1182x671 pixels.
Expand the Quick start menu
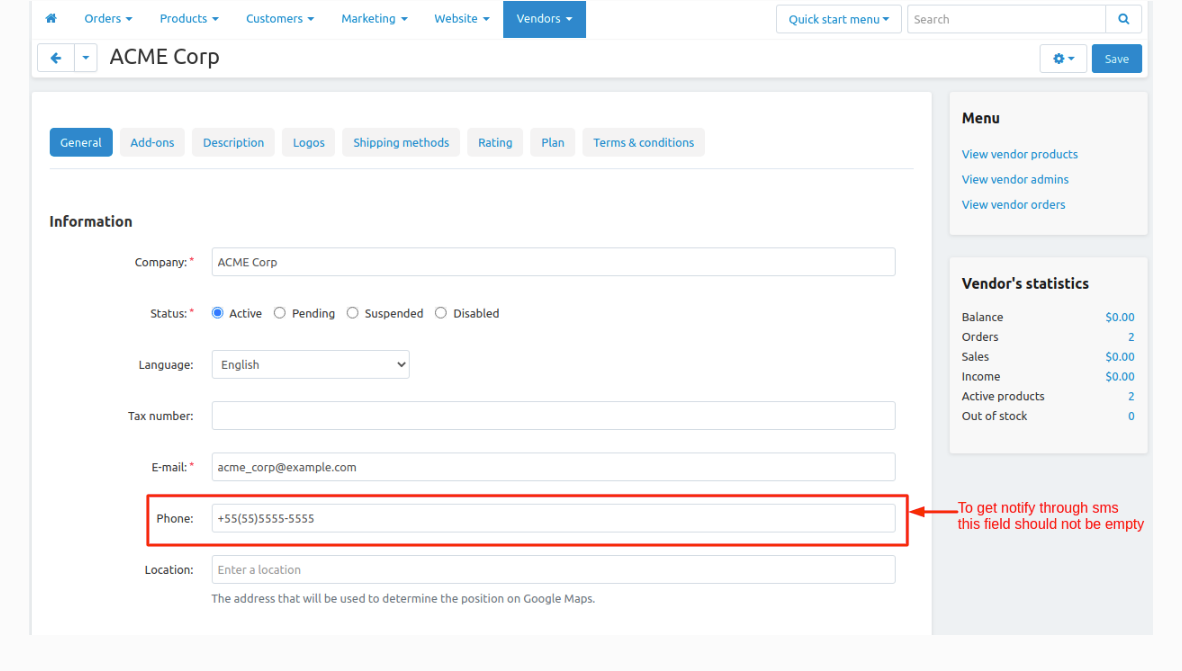pos(838,20)
